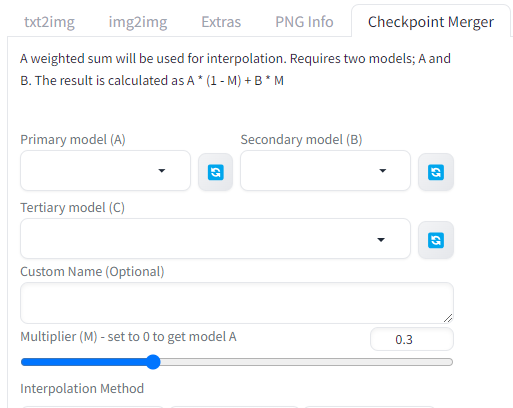Screen dimensions: 513x408
Task: Refresh the Secondary model (B) list
Action: point(436,172)
